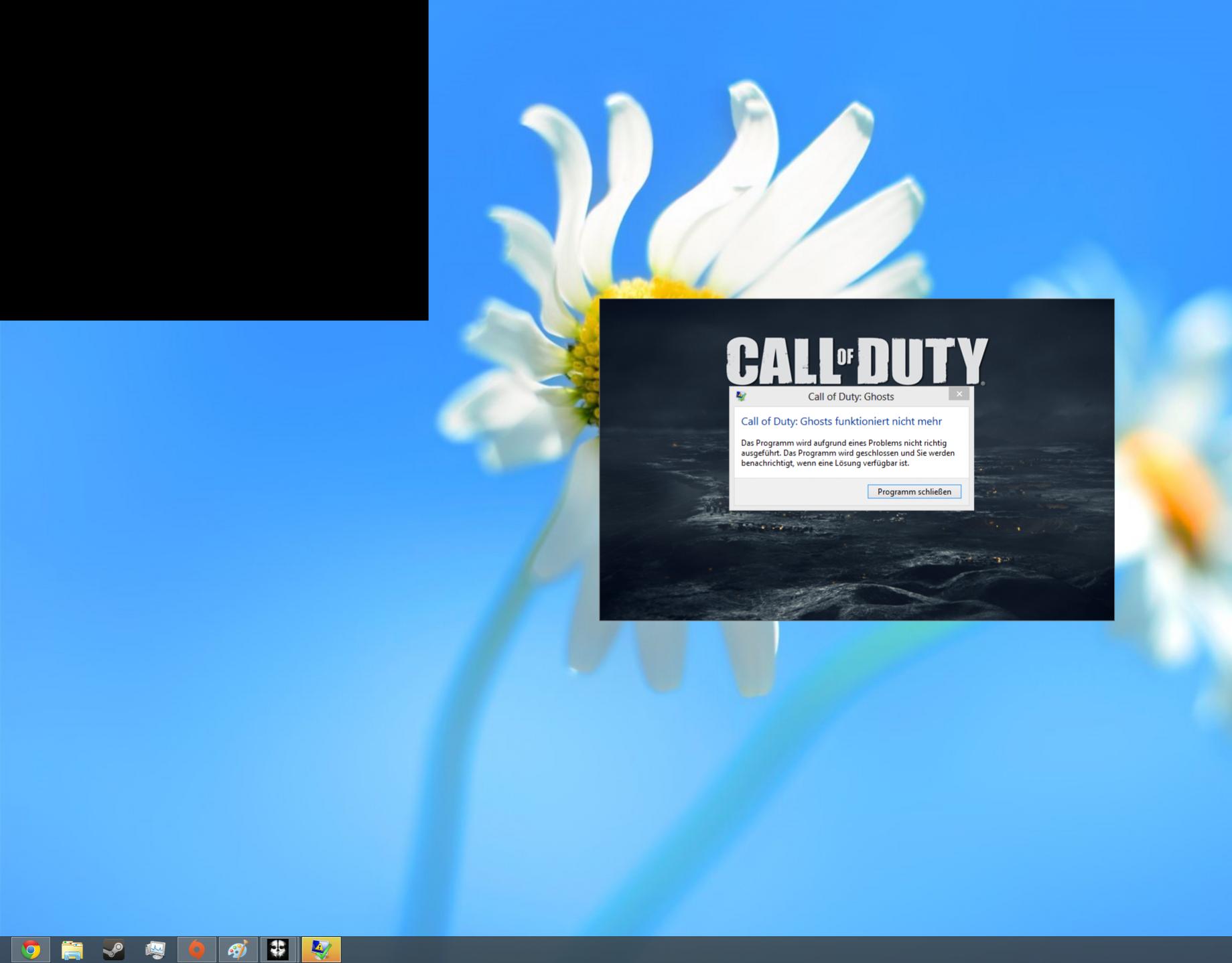Click the black window in the corner
Viewport: 1232px width, 963px height.
[214, 160]
